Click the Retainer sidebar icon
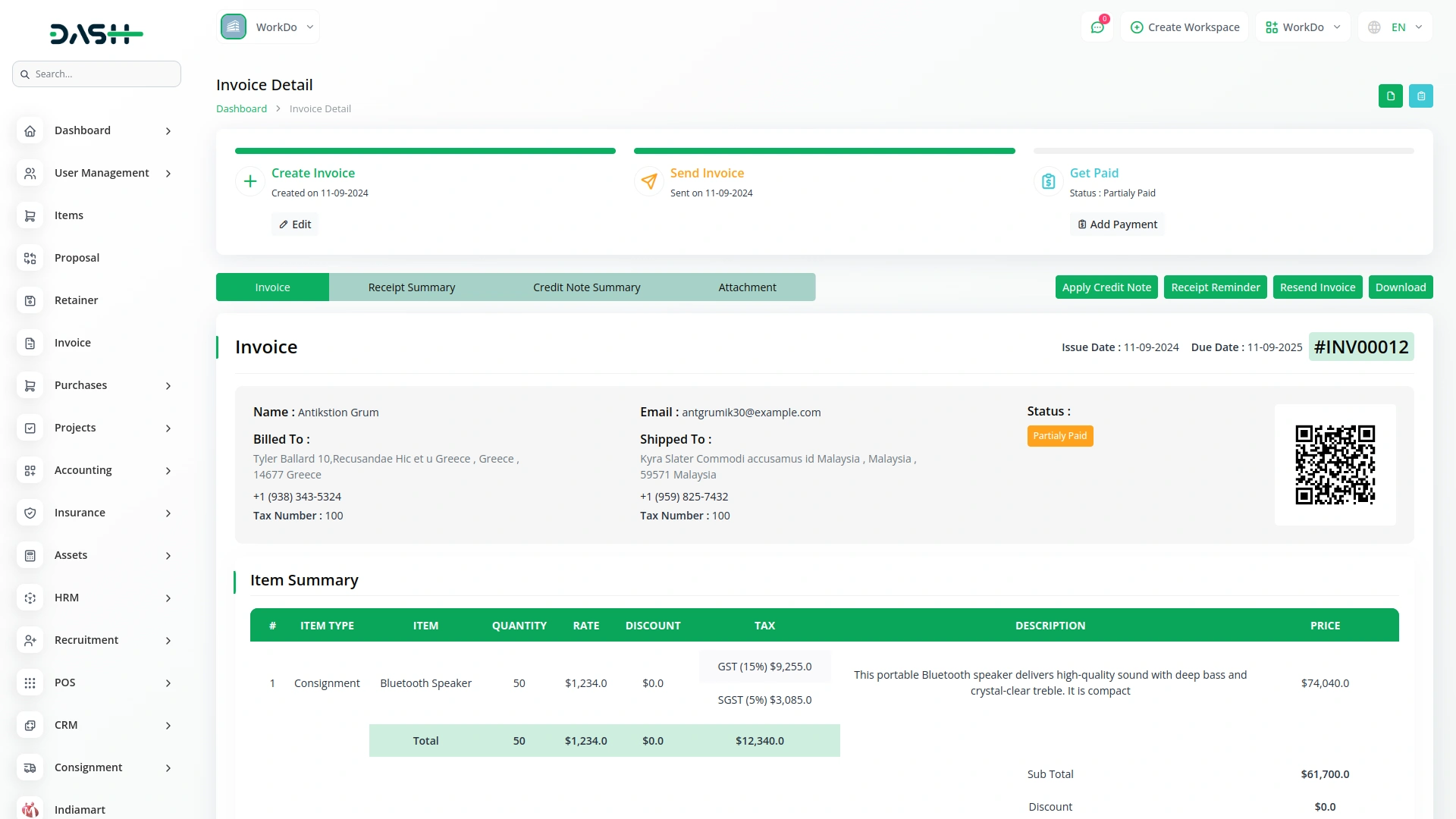Screen dimensions: 1456x819 (30, 301)
